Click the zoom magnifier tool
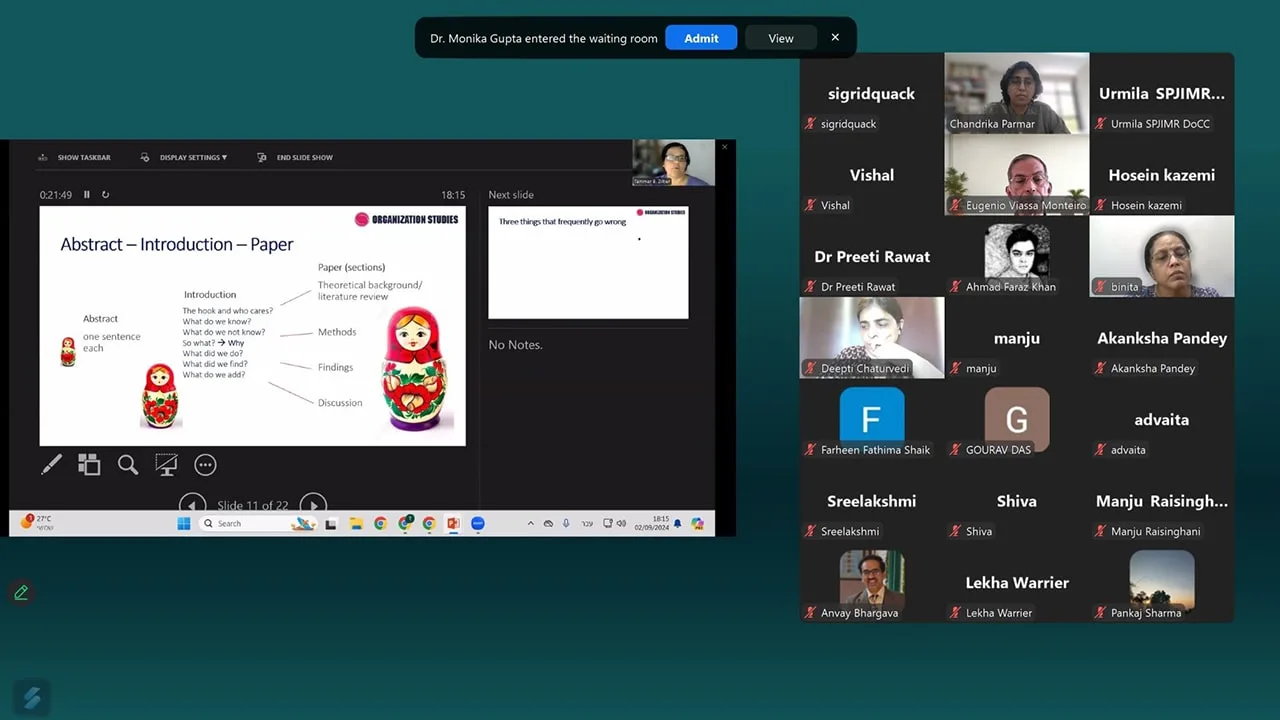The height and width of the screenshot is (720, 1280). tap(128, 465)
